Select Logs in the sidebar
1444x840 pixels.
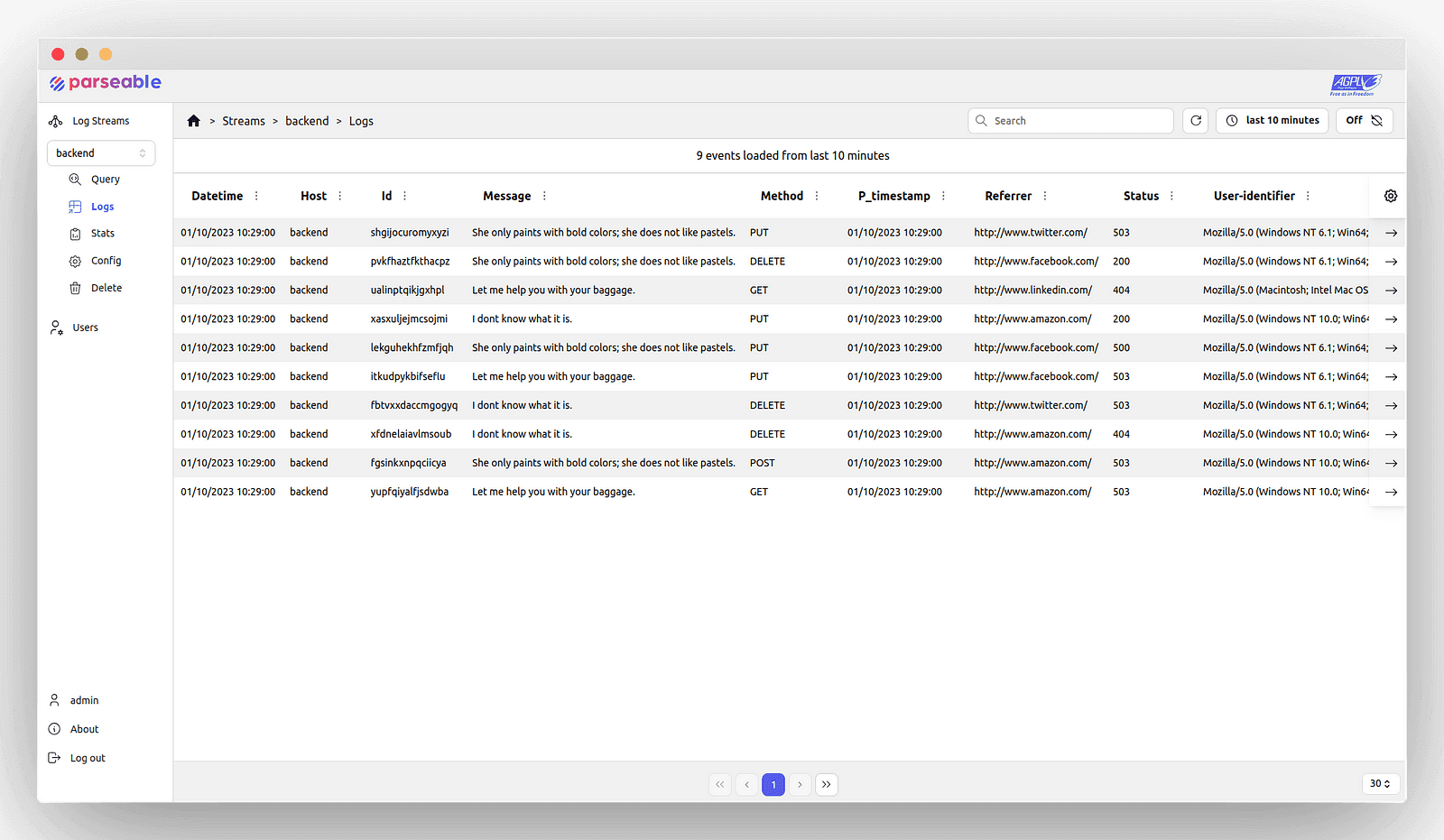point(92,207)
